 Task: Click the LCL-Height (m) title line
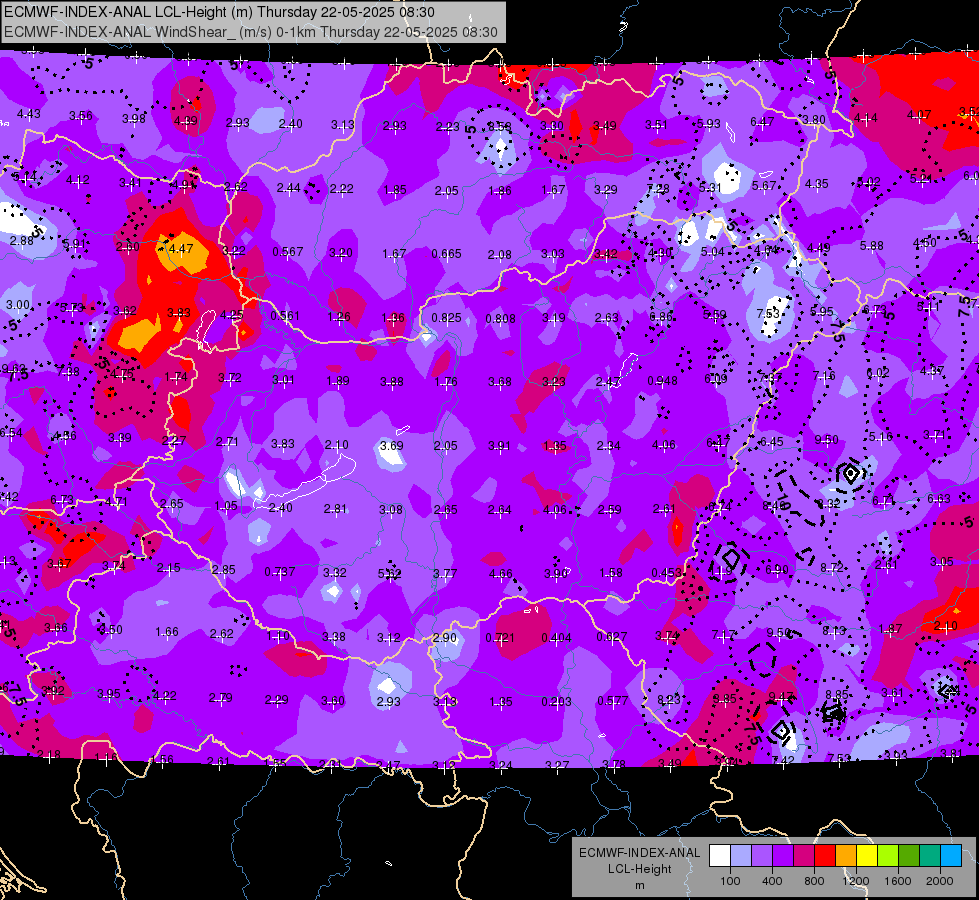(219, 12)
